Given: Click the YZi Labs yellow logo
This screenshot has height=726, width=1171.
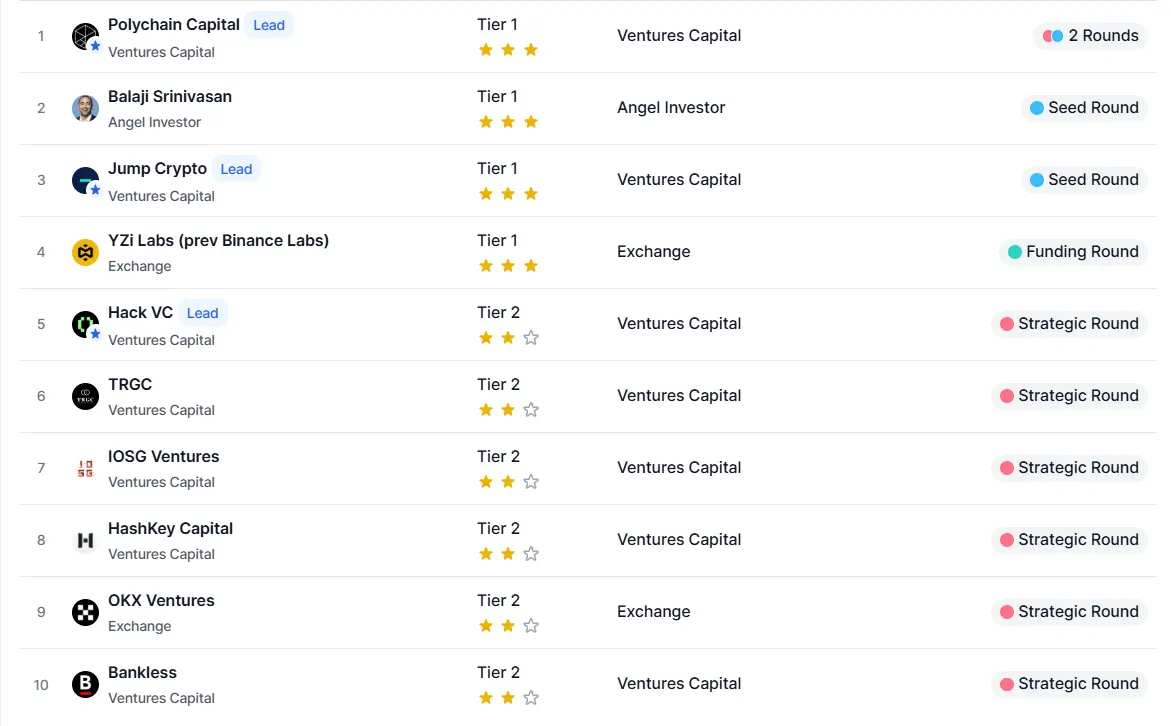Looking at the screenshot, I should coord(86,252).
